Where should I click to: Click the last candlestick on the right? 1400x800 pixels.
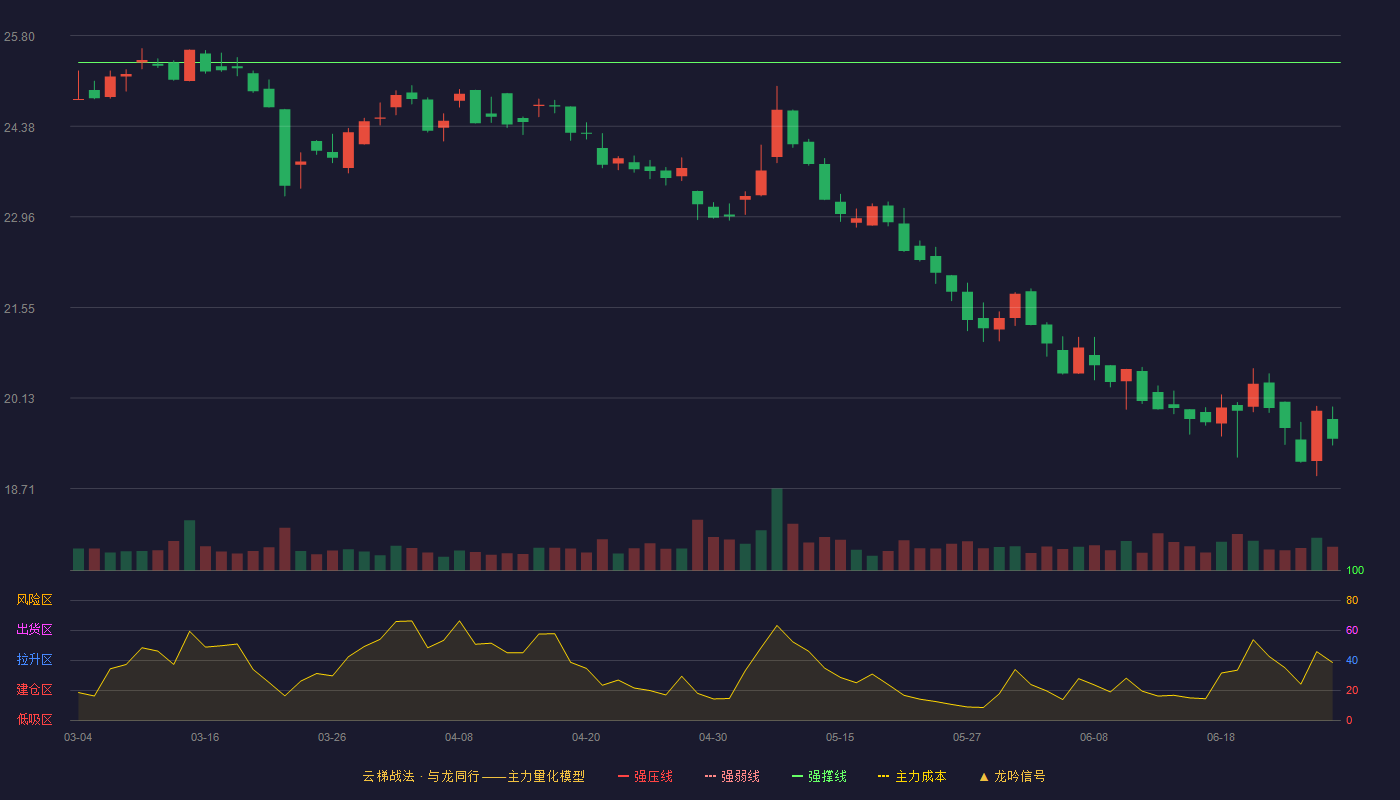click(1332, 428)
